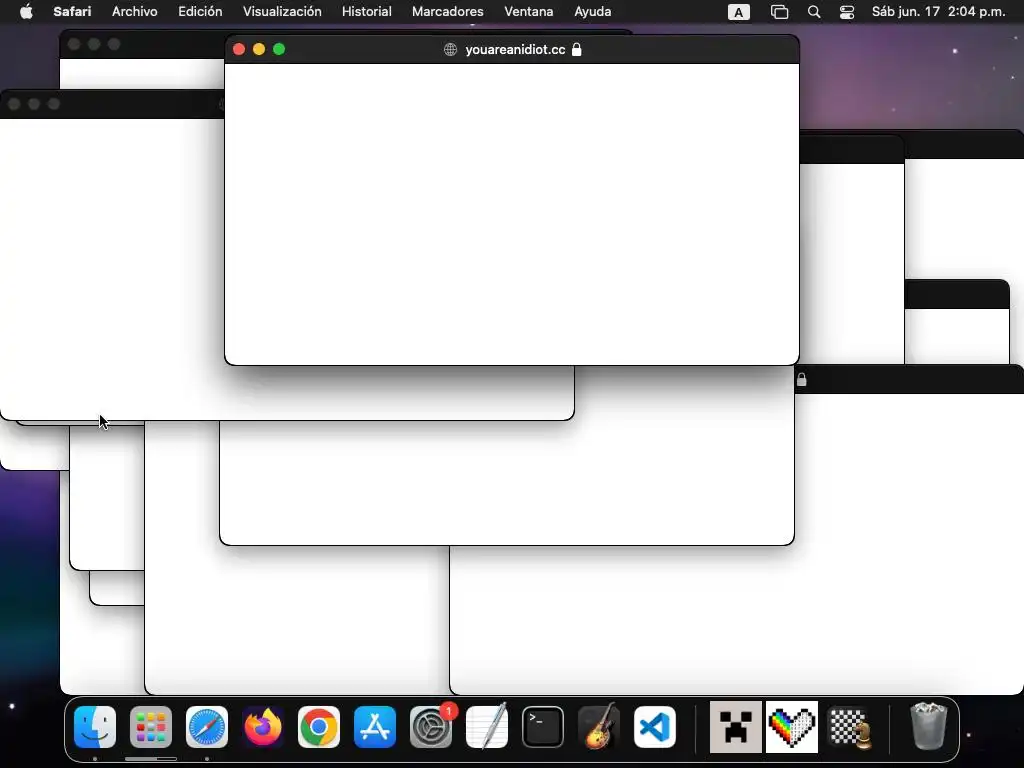This screenshot has width=1024, height=768.
Task: Open the Safari application menu
Action: point(72,11)
